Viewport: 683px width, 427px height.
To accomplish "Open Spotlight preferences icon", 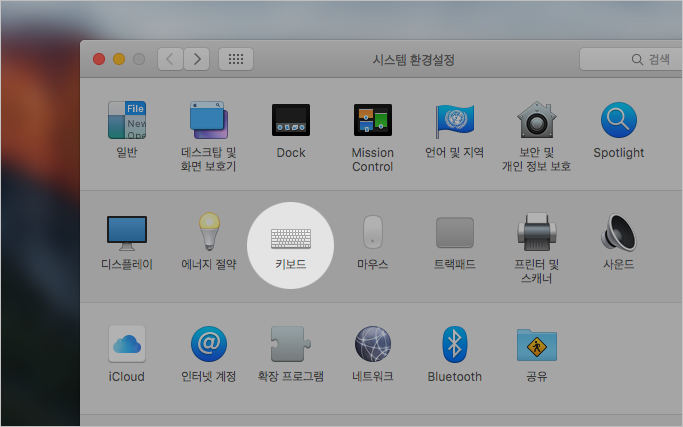I will tap(619, 120).
